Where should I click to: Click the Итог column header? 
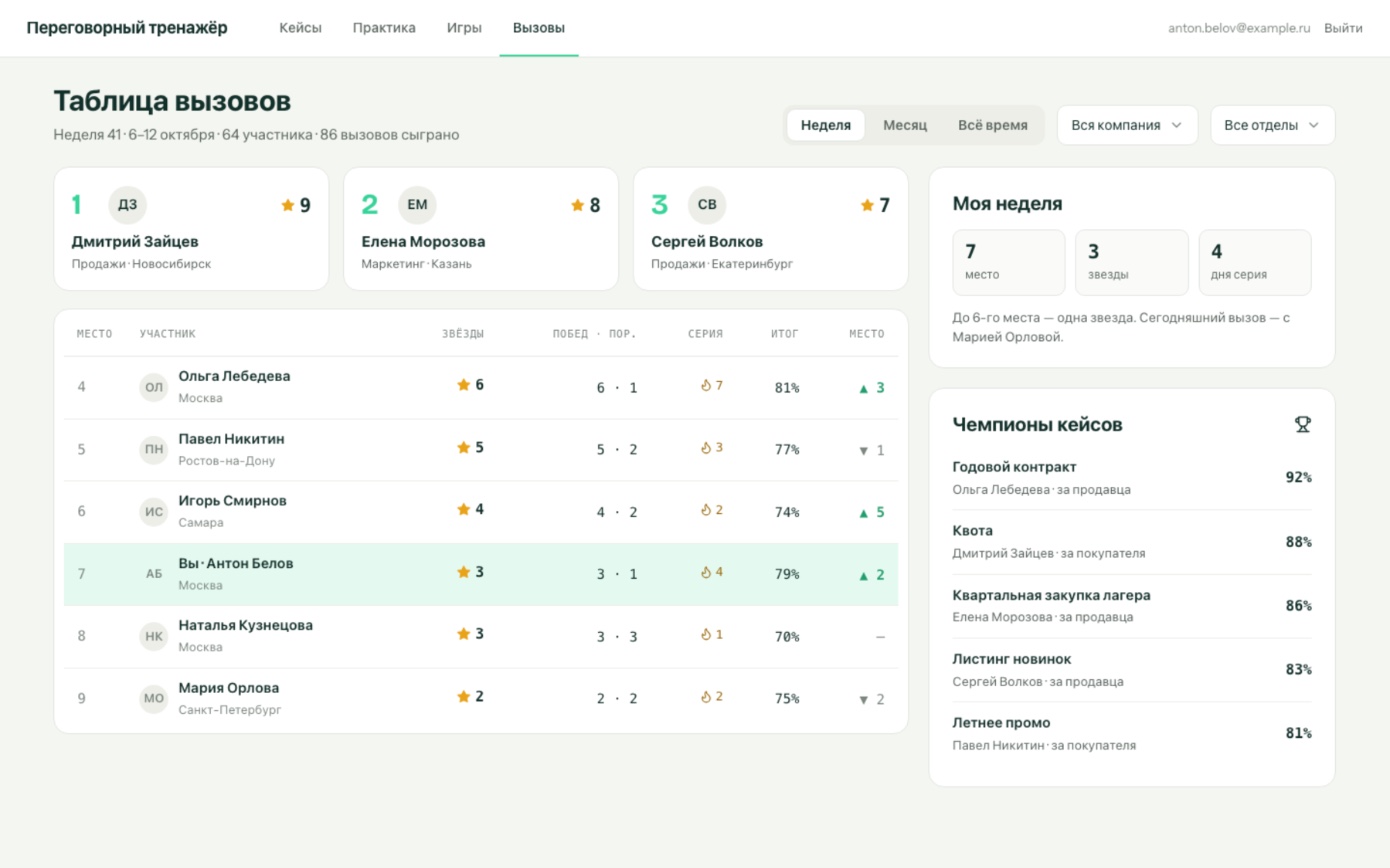point(785,334)
